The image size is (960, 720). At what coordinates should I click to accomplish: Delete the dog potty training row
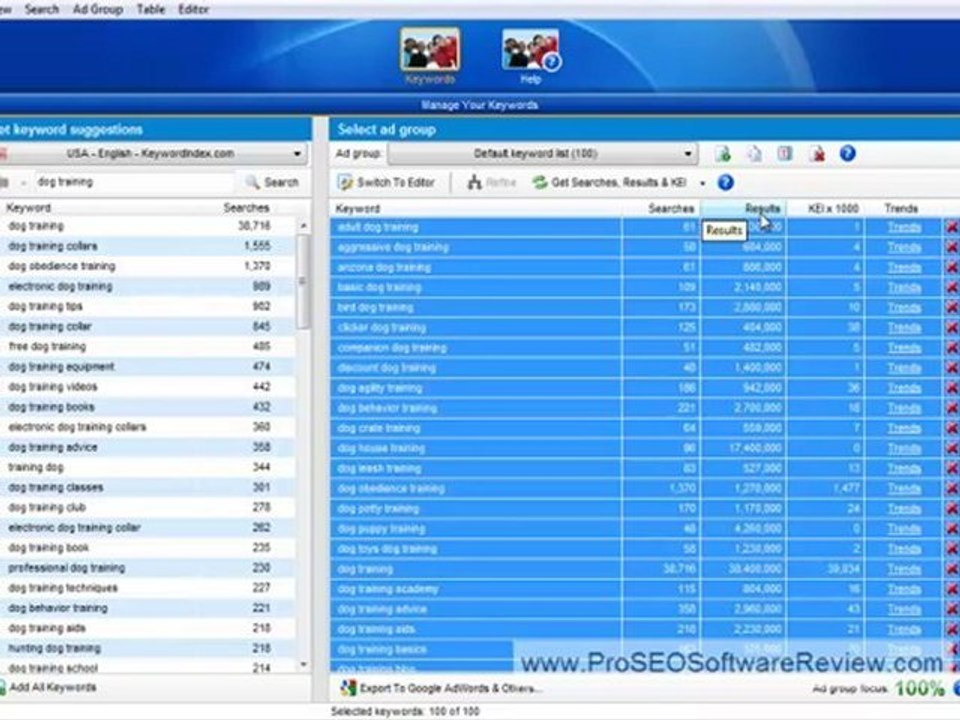tap(952, 509)
